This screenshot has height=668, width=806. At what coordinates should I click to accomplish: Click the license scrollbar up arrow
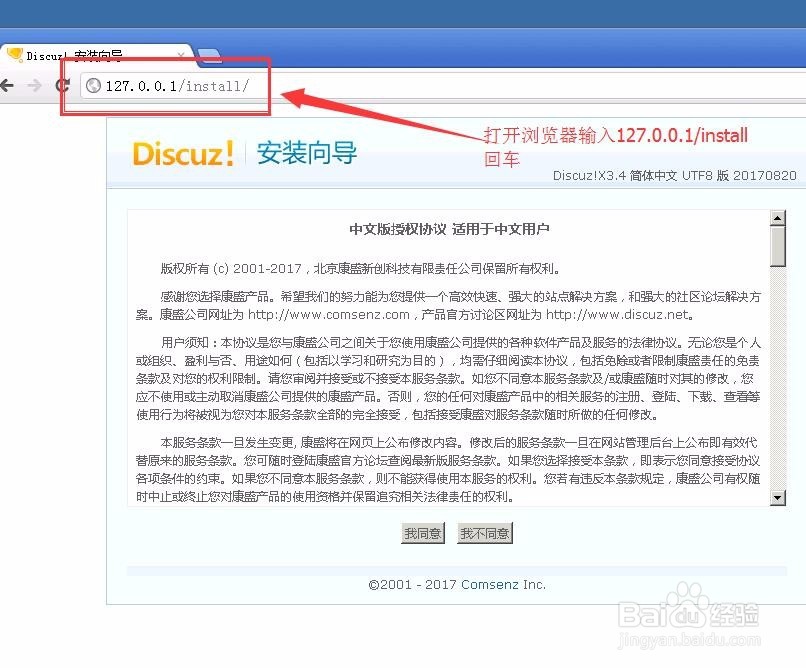click(778, 218)
